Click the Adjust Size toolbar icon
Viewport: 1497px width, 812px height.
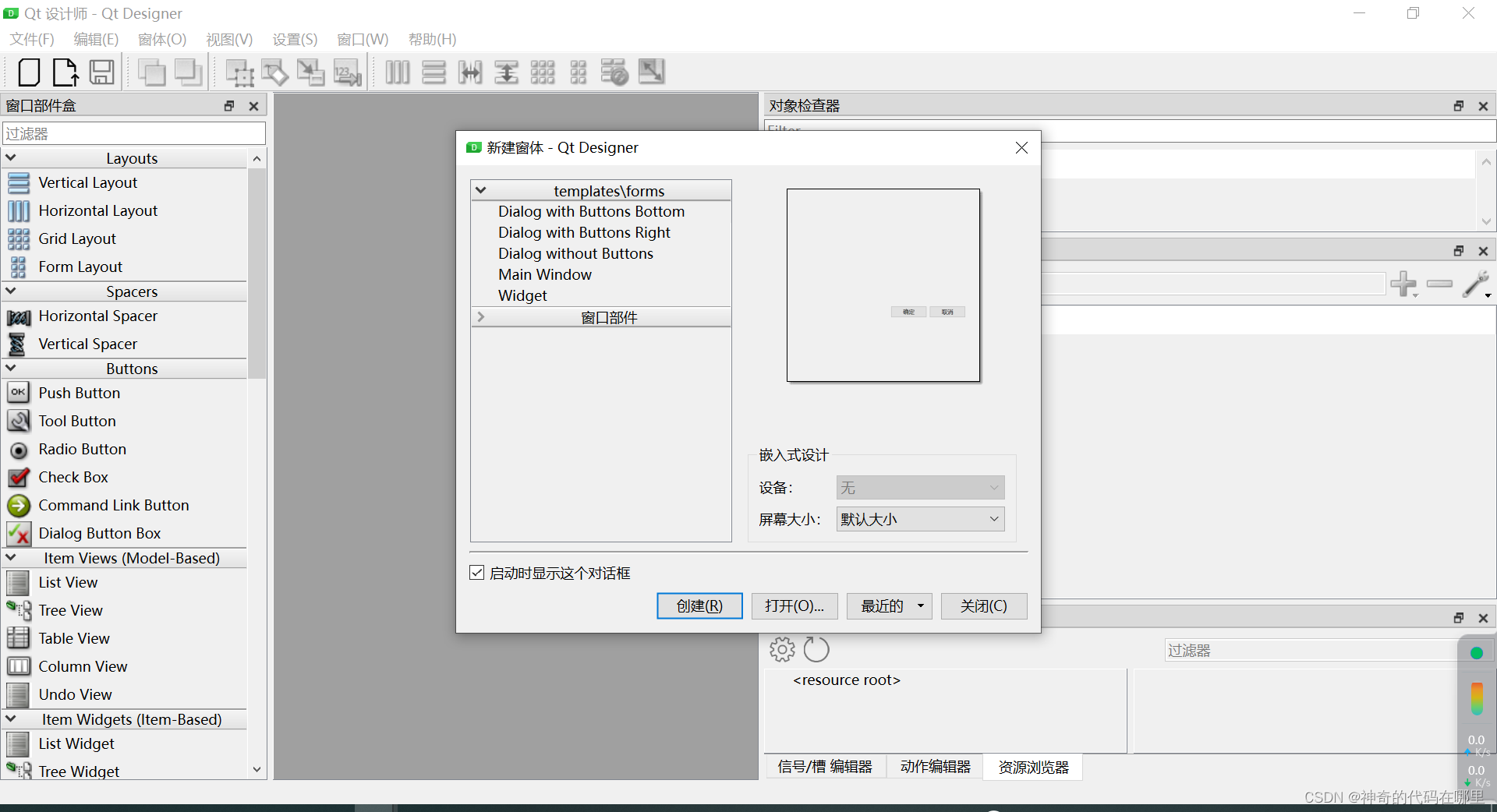[x=651, y=72]
